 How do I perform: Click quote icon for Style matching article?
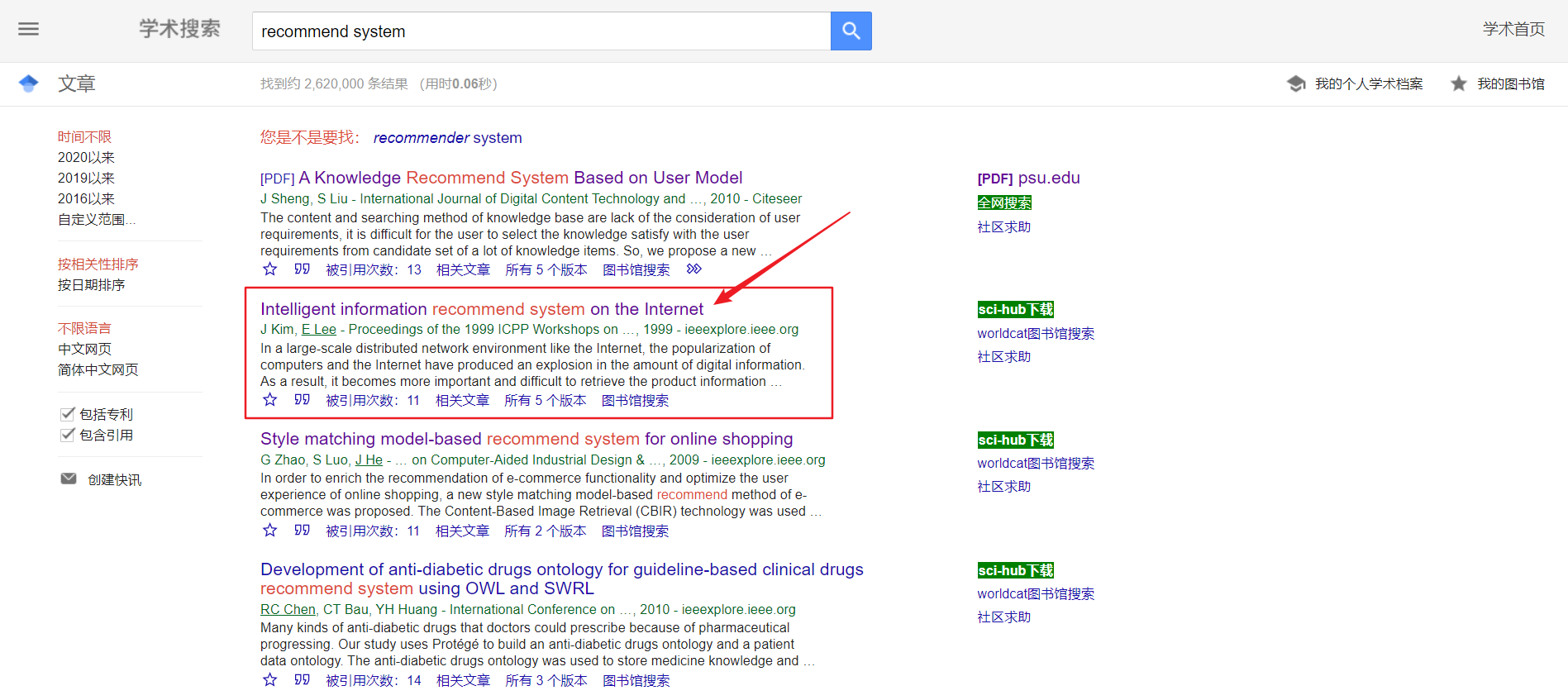tap(302, 531)
